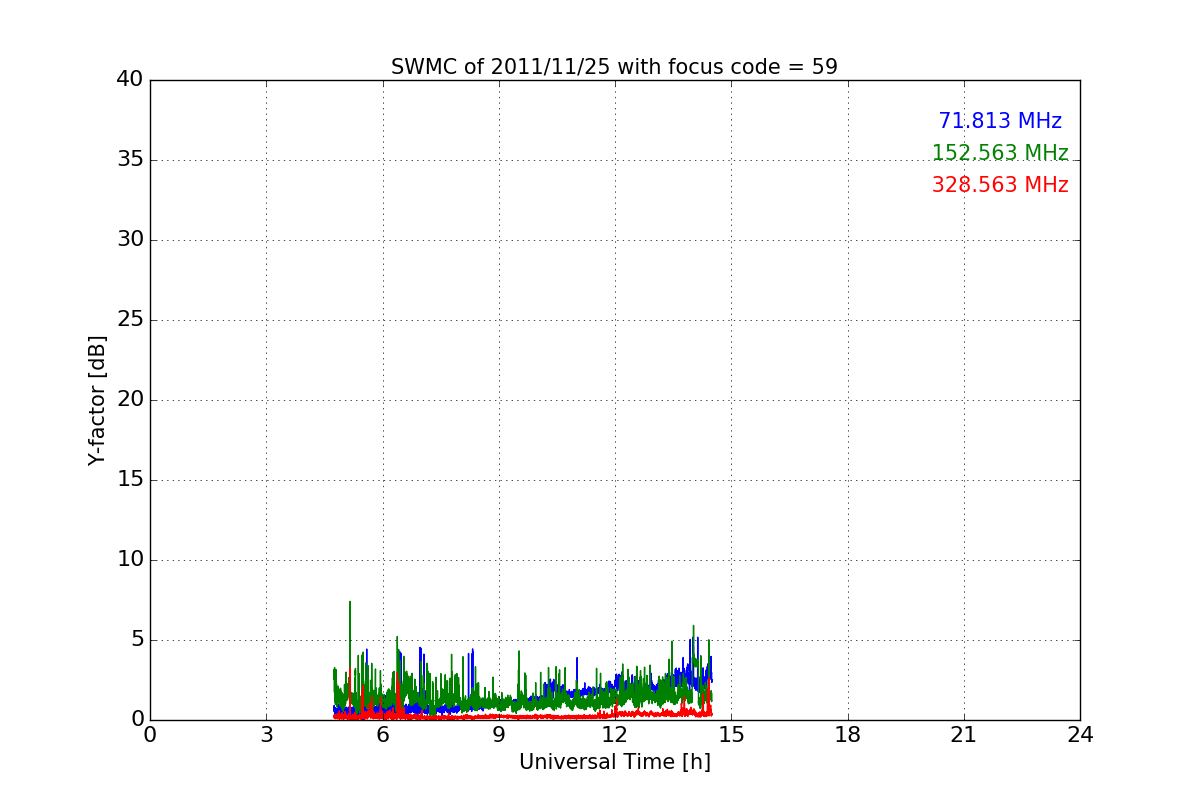Click the "Universal Time [h]" axis label
The width and height of the screenshot is (1200, 800).
pyautogui.click(x=614, y=762)
